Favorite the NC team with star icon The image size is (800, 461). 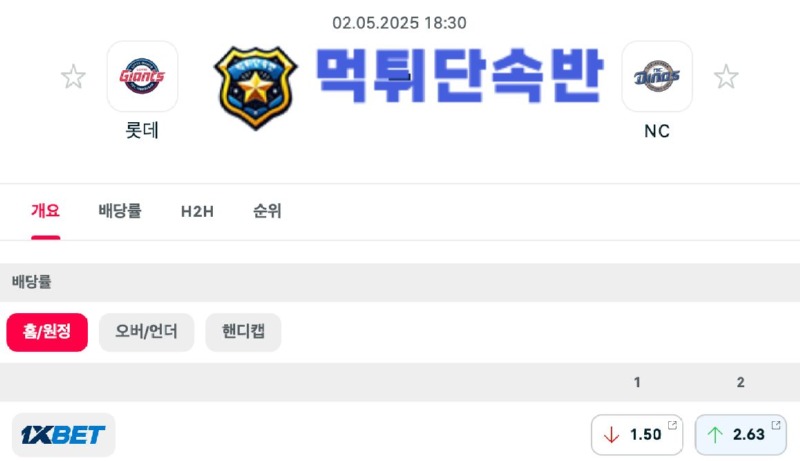(x=726, y=76)
